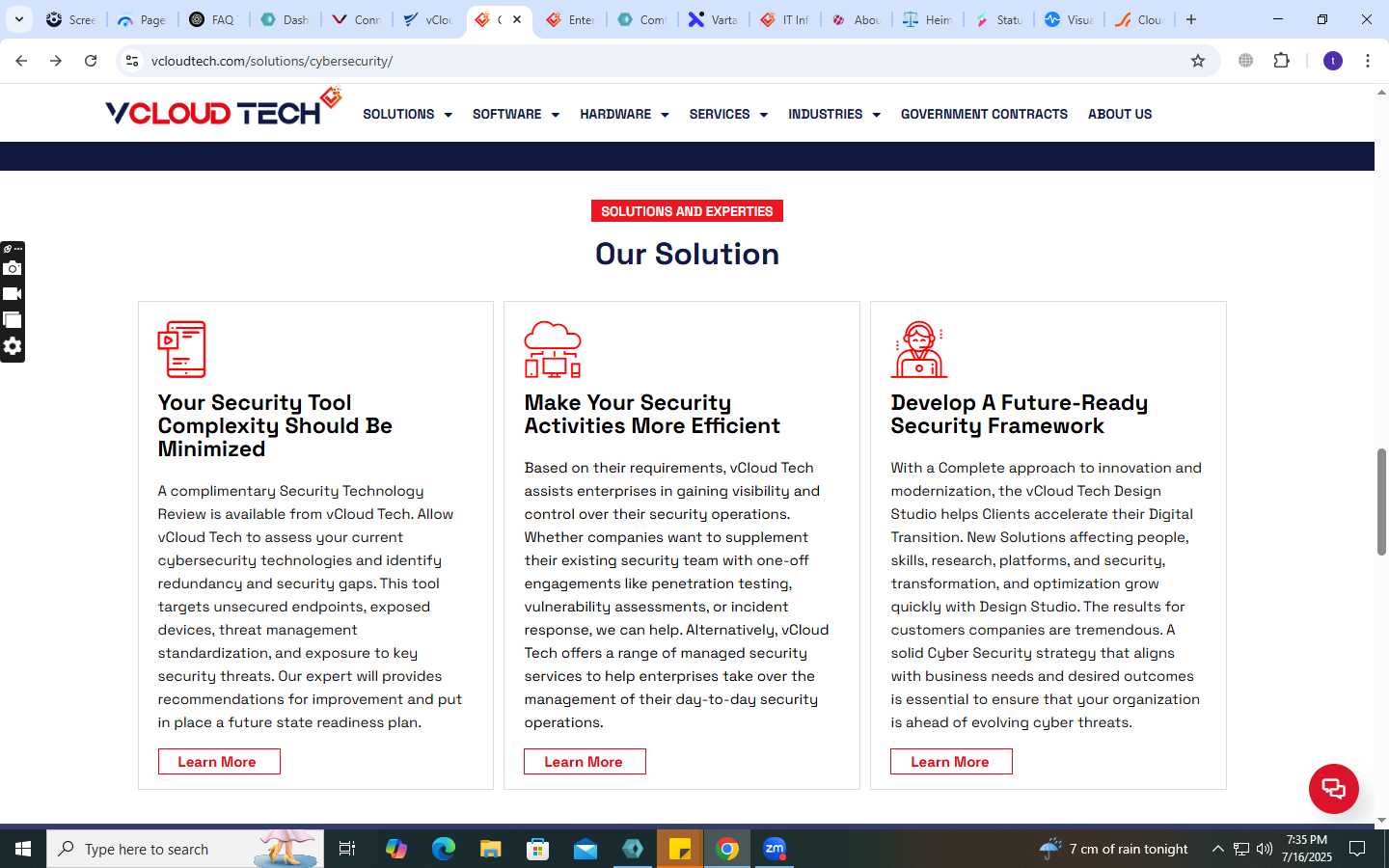Learn More about Future-Ready Security Framework
1389x868 pixels.
pyautogui.click(x=951, y=762)
